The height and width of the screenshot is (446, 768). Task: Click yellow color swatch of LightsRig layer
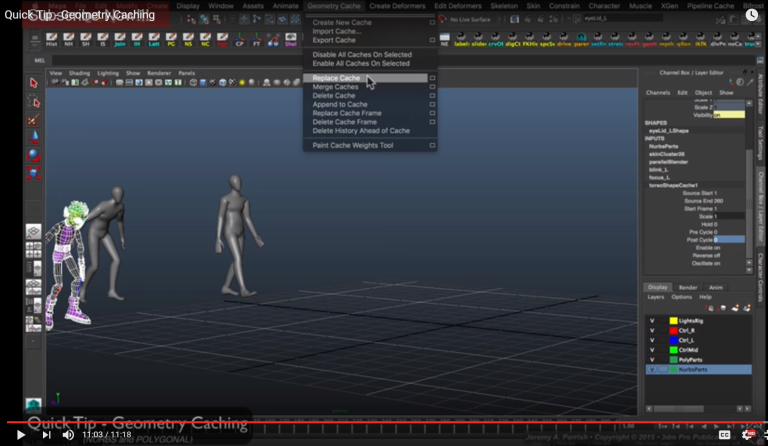click(x=673, y=321)
